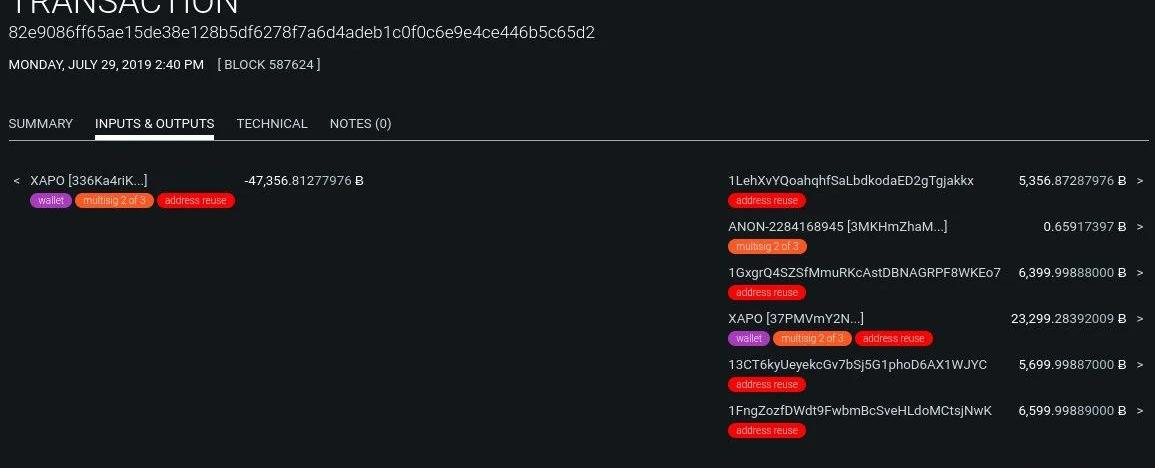Open the ANON-2284168945 output address
This screenshot has width=1155, height=468.
coord(837,227)
